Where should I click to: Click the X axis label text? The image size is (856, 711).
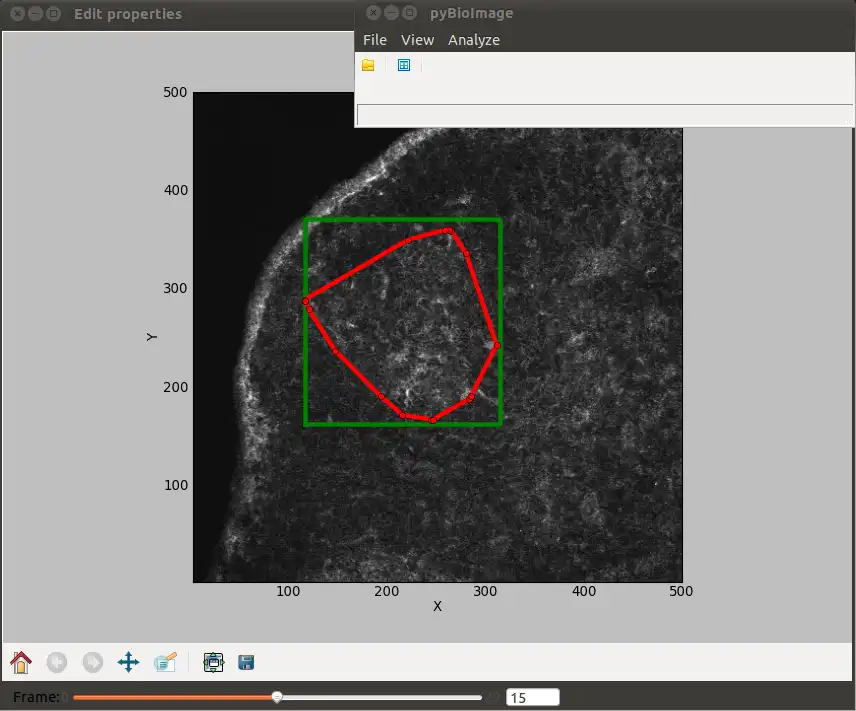(437, 606)
